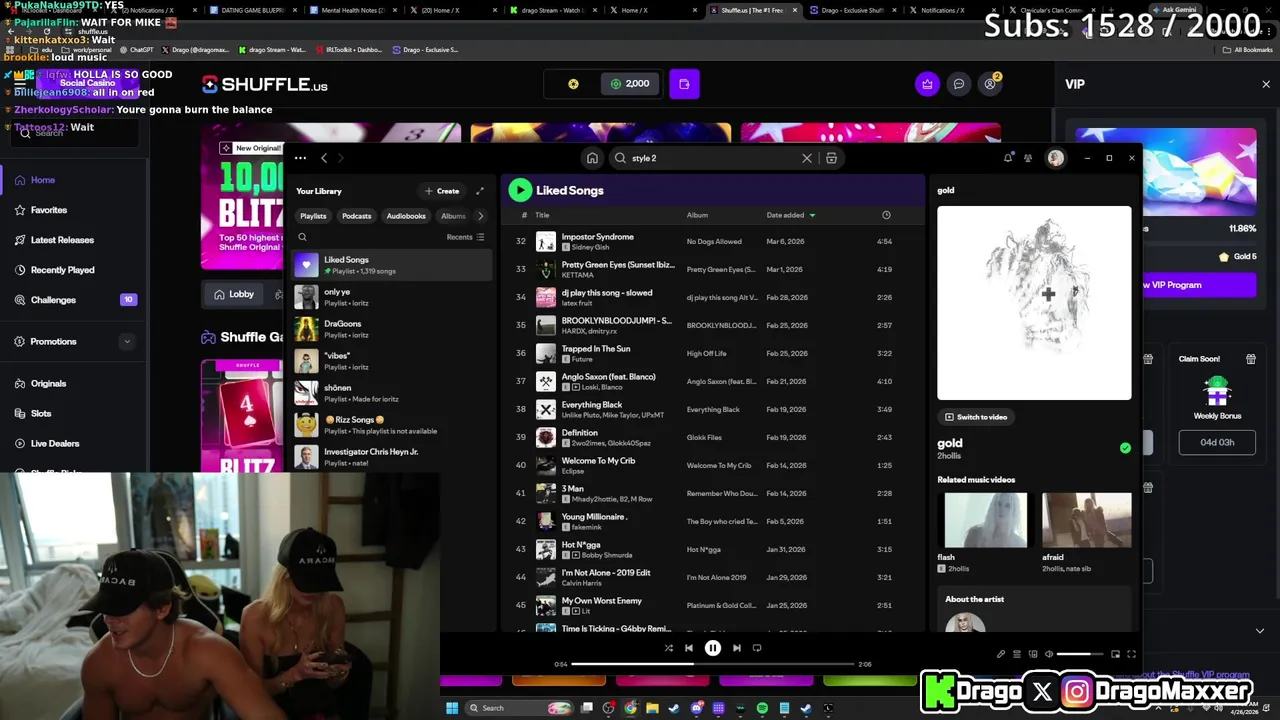Toggle liked status of gold
Image resolution: width=1280 pixels, height=720 pixels.
(1125, 448)
